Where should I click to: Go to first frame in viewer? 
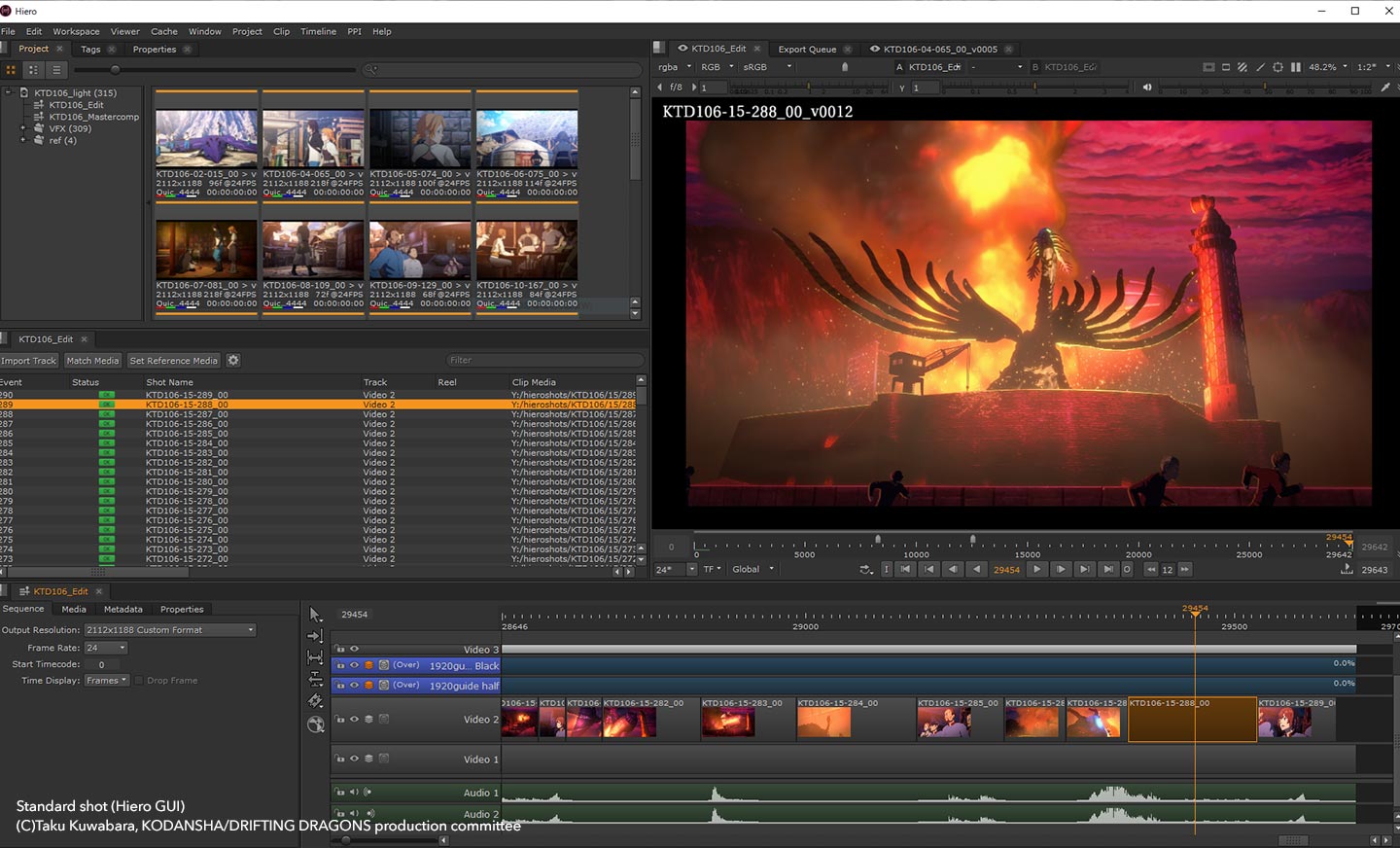(x=905, y=570)
